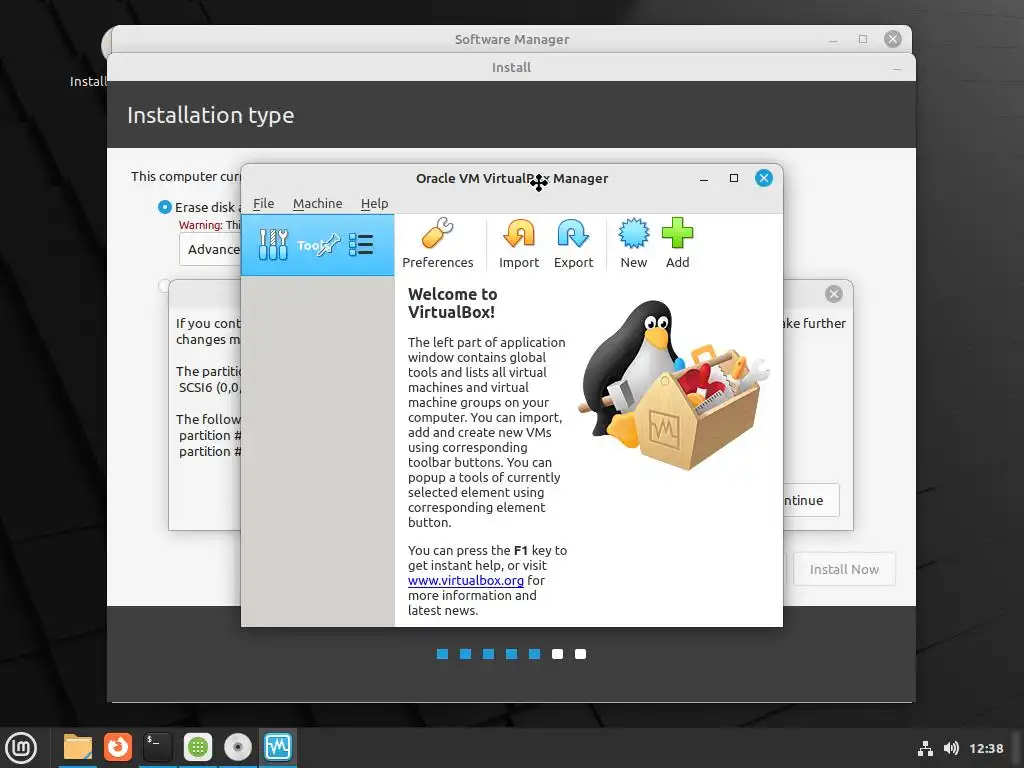Close the Software Manager window
This screenshot has width=1024, height=768.
pyautogui.click(x=892, y=39)
